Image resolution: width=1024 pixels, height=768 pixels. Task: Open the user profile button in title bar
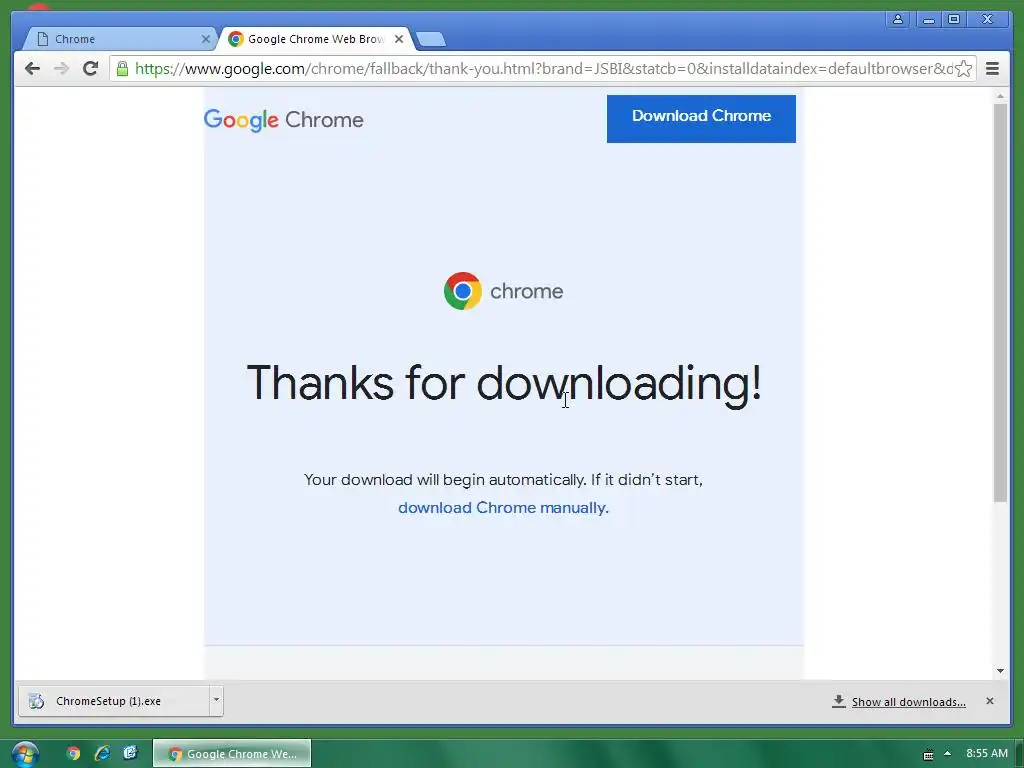click(898, 19)
